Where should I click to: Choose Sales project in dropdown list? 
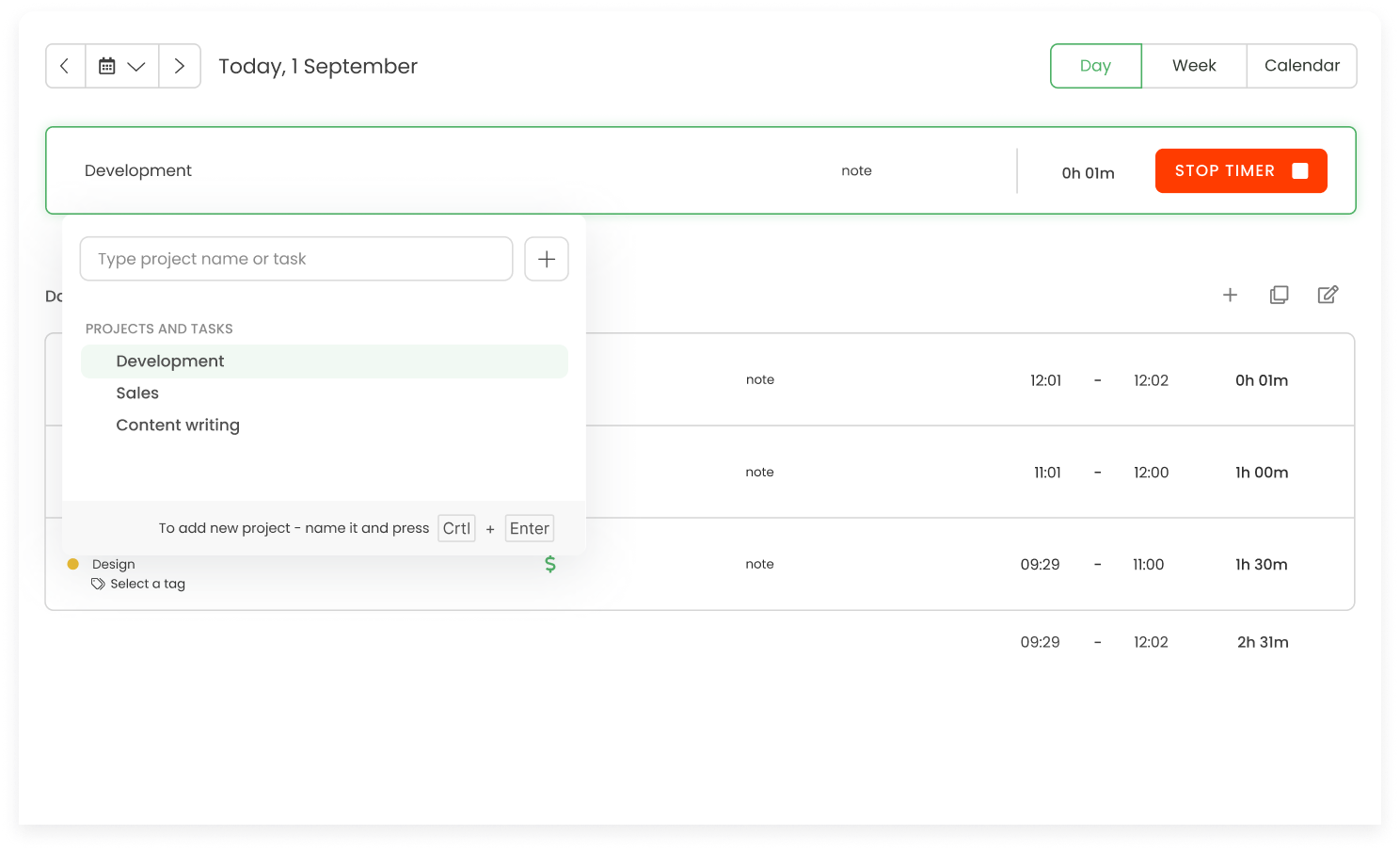point(137,393)
